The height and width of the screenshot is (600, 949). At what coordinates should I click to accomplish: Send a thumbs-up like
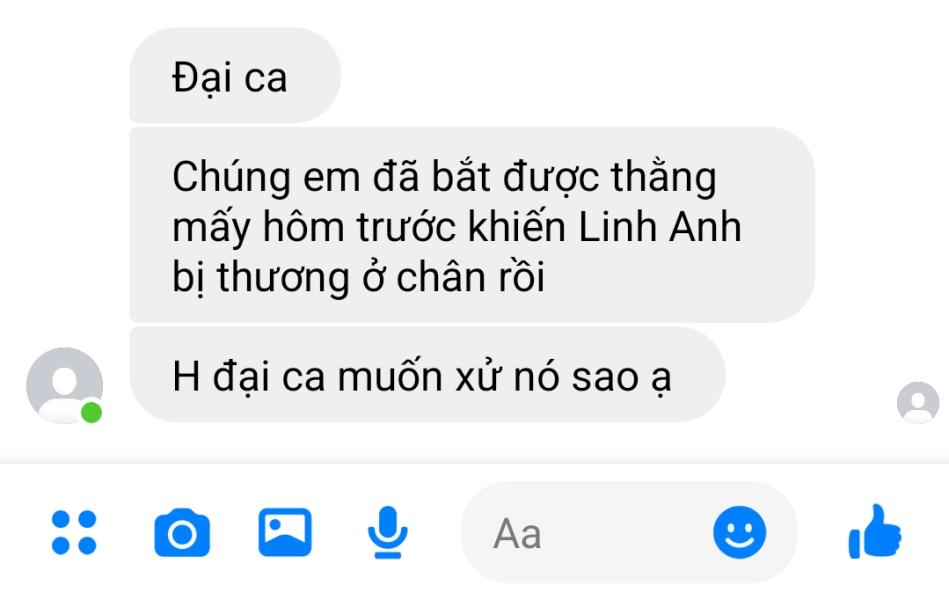875,531
